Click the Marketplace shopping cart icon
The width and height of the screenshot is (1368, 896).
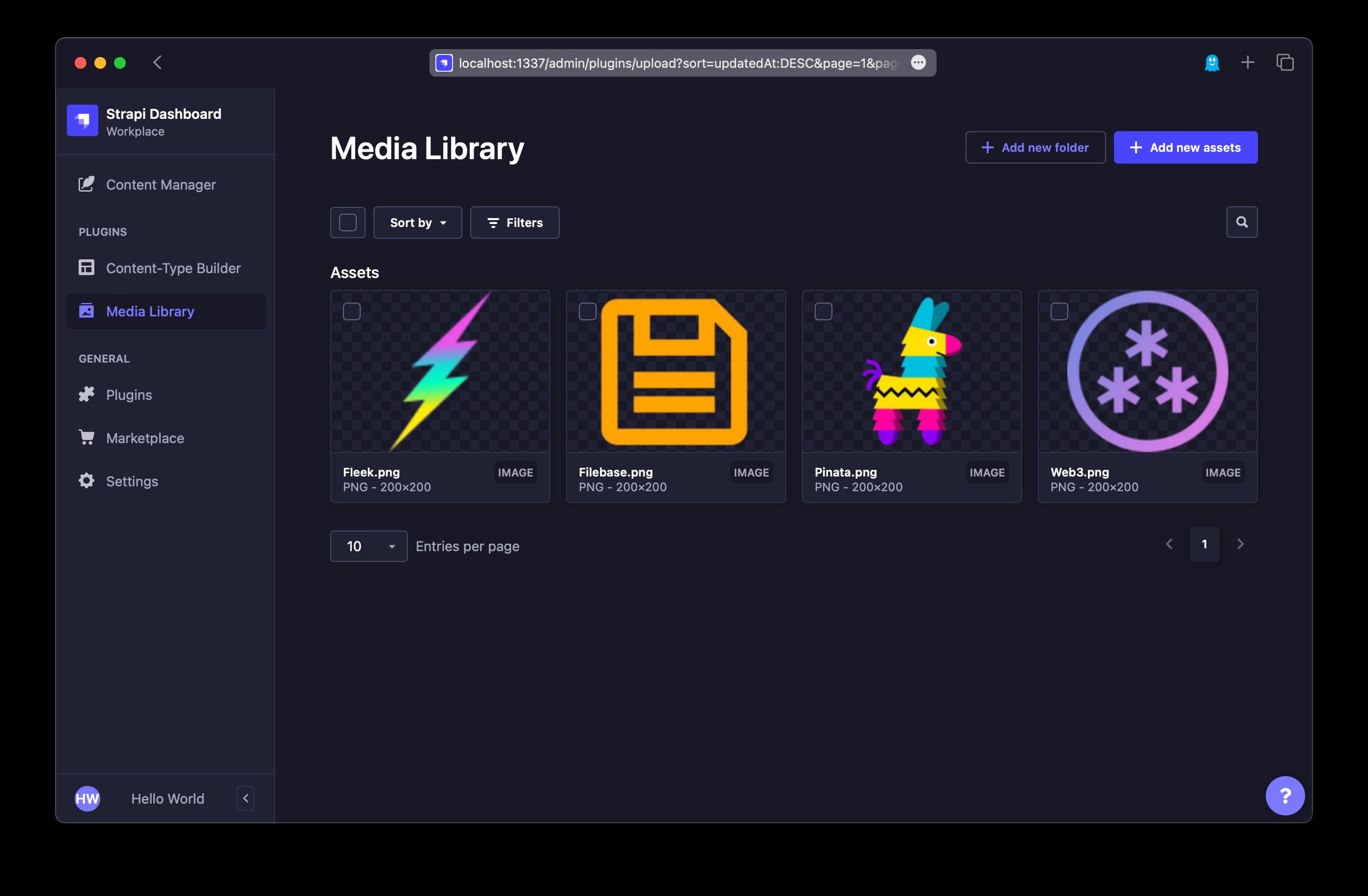(86, 437)
